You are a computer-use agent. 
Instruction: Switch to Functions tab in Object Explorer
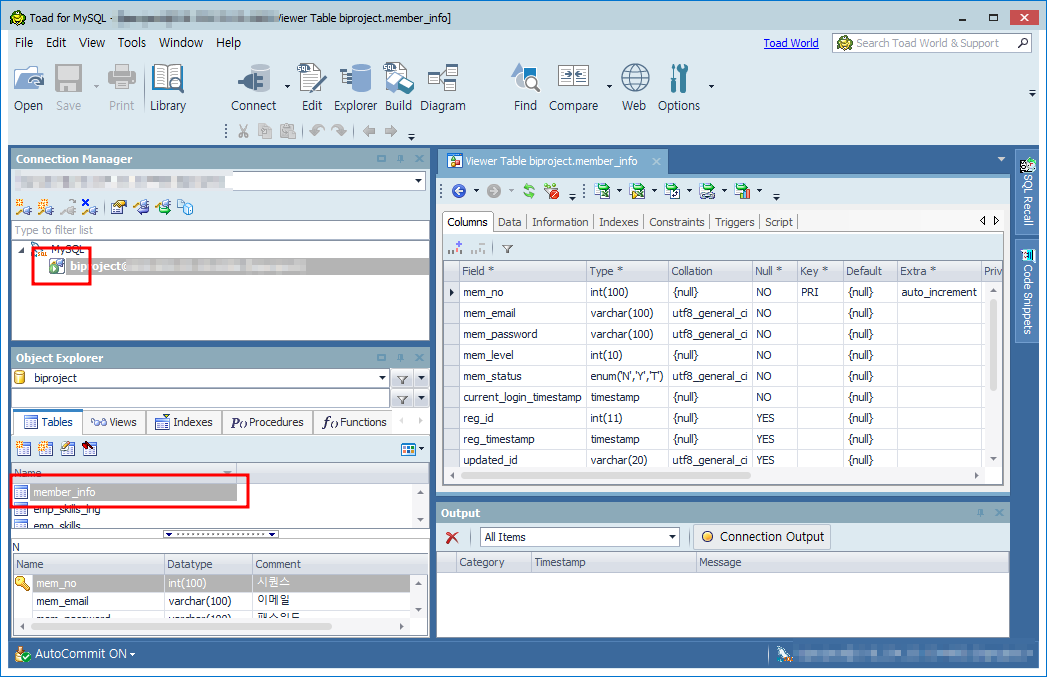tap(355, 423)
